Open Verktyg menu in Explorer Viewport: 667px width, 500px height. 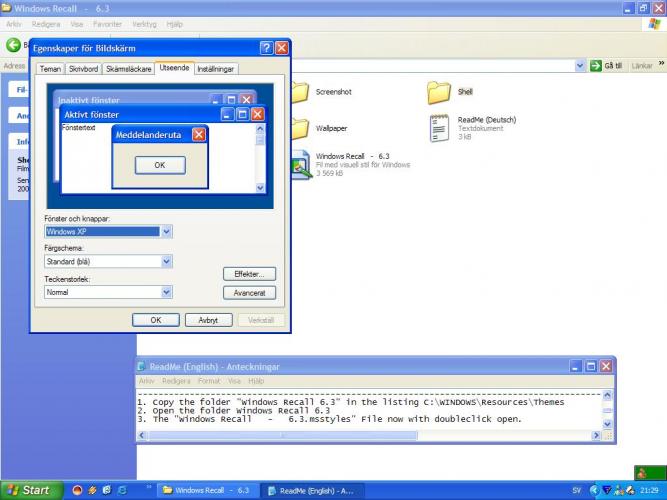(144, 23)
